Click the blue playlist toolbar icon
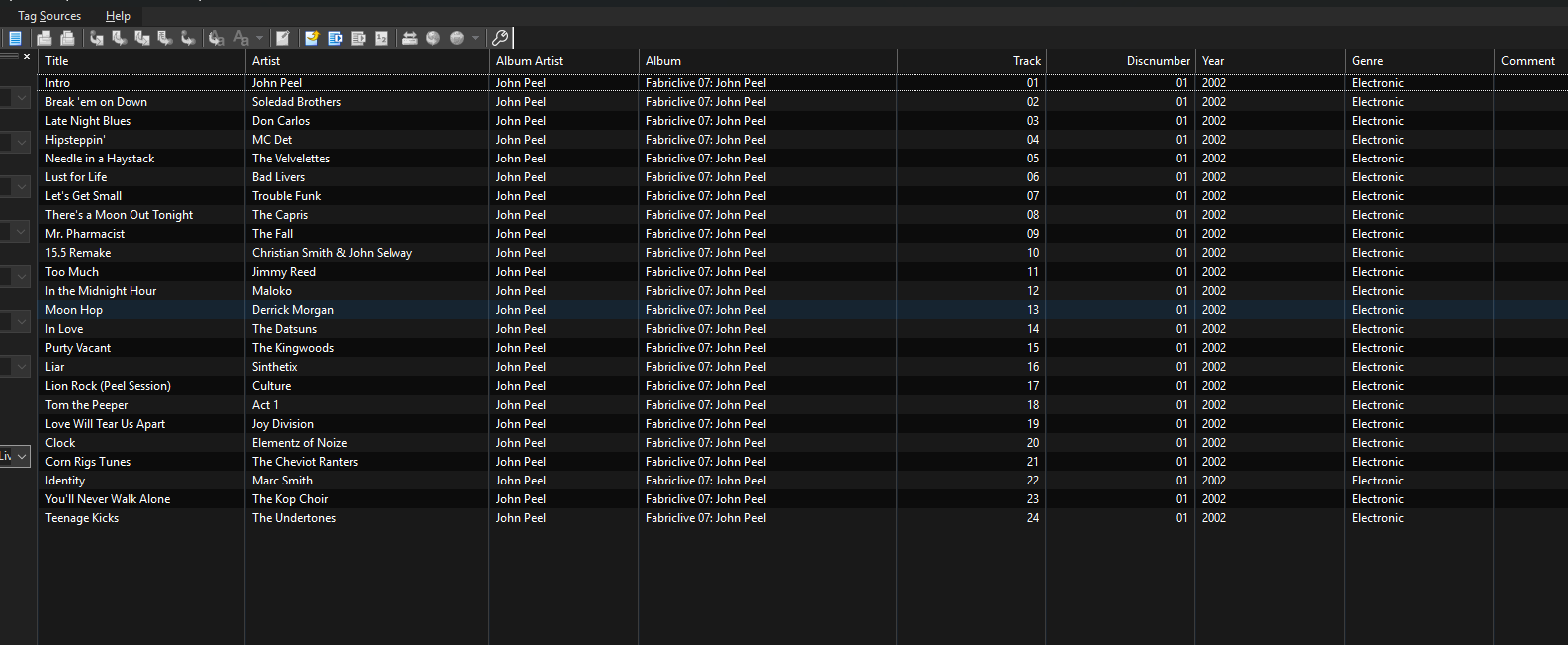This screenshot has width=1568, height=645. coord(335,38)
